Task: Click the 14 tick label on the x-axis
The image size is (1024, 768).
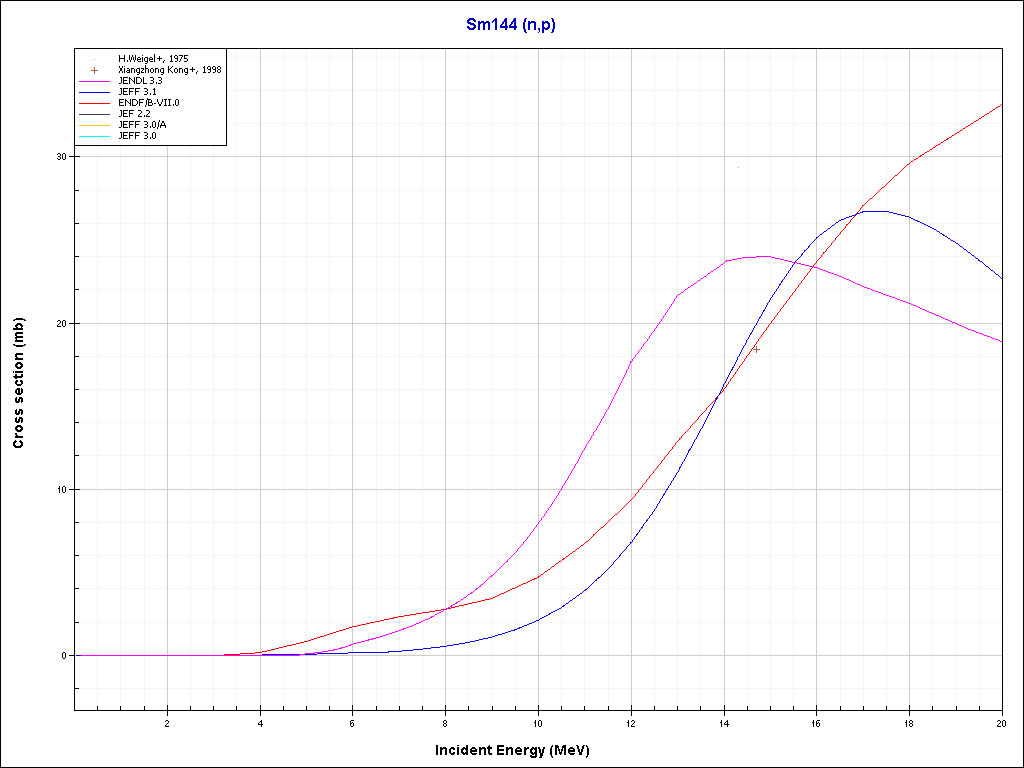Action: [723, 723]
